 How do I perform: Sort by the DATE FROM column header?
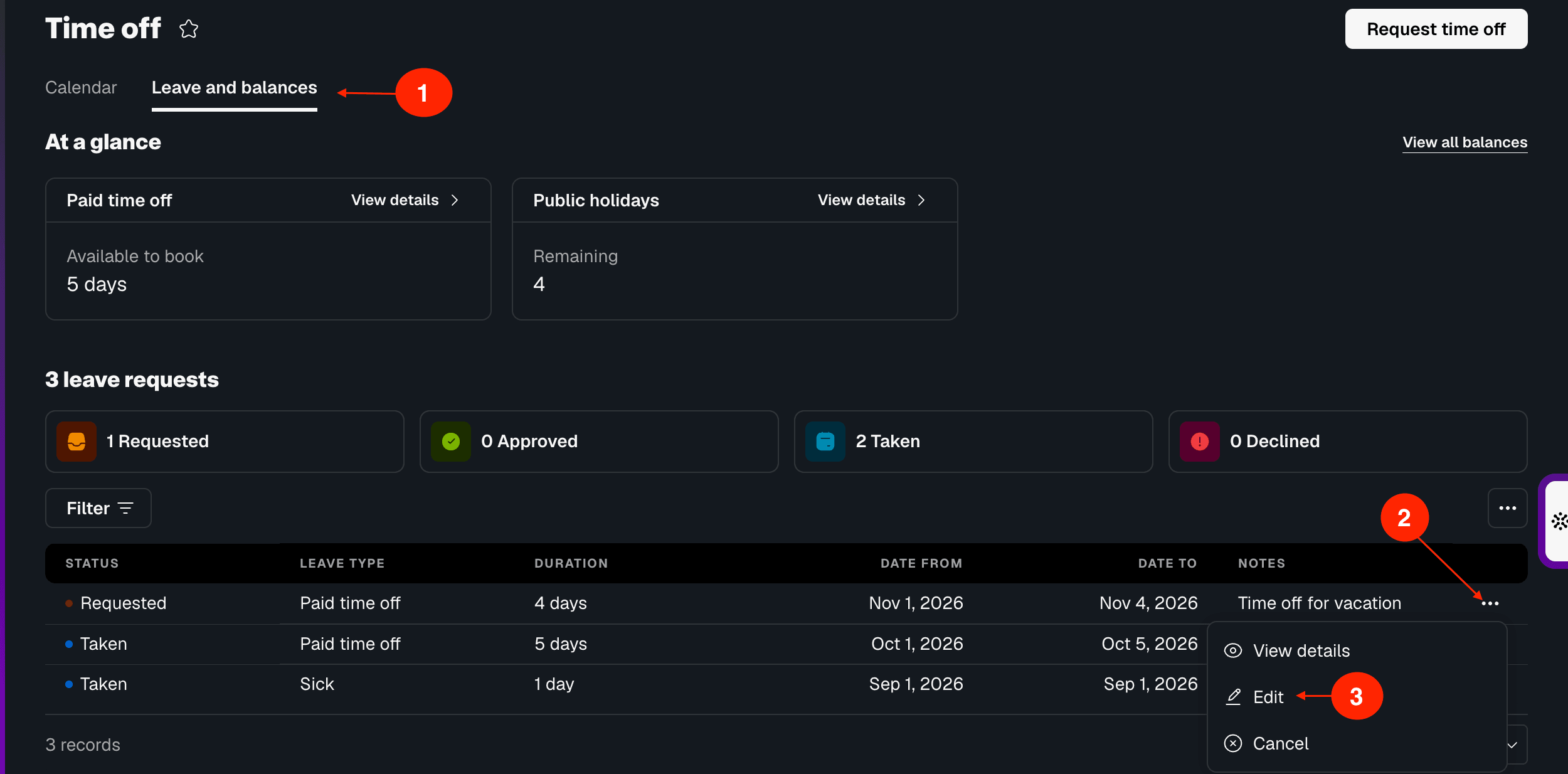[x=921, y=563]
